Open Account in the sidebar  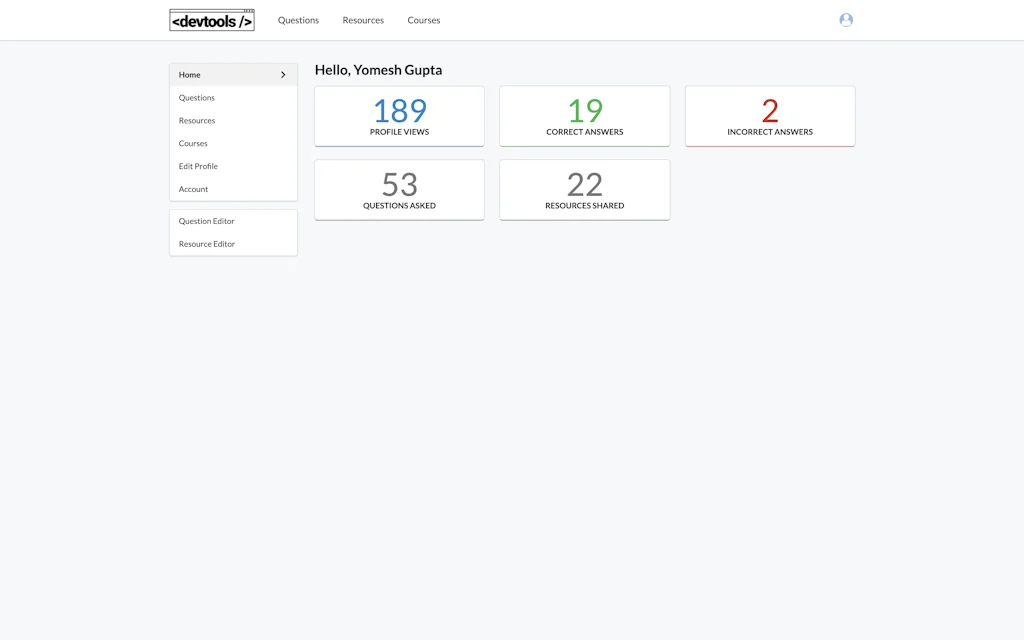[x=233, y=189]
